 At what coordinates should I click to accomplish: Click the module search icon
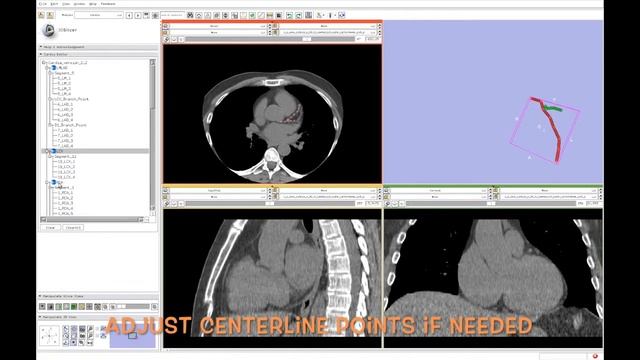155,15
